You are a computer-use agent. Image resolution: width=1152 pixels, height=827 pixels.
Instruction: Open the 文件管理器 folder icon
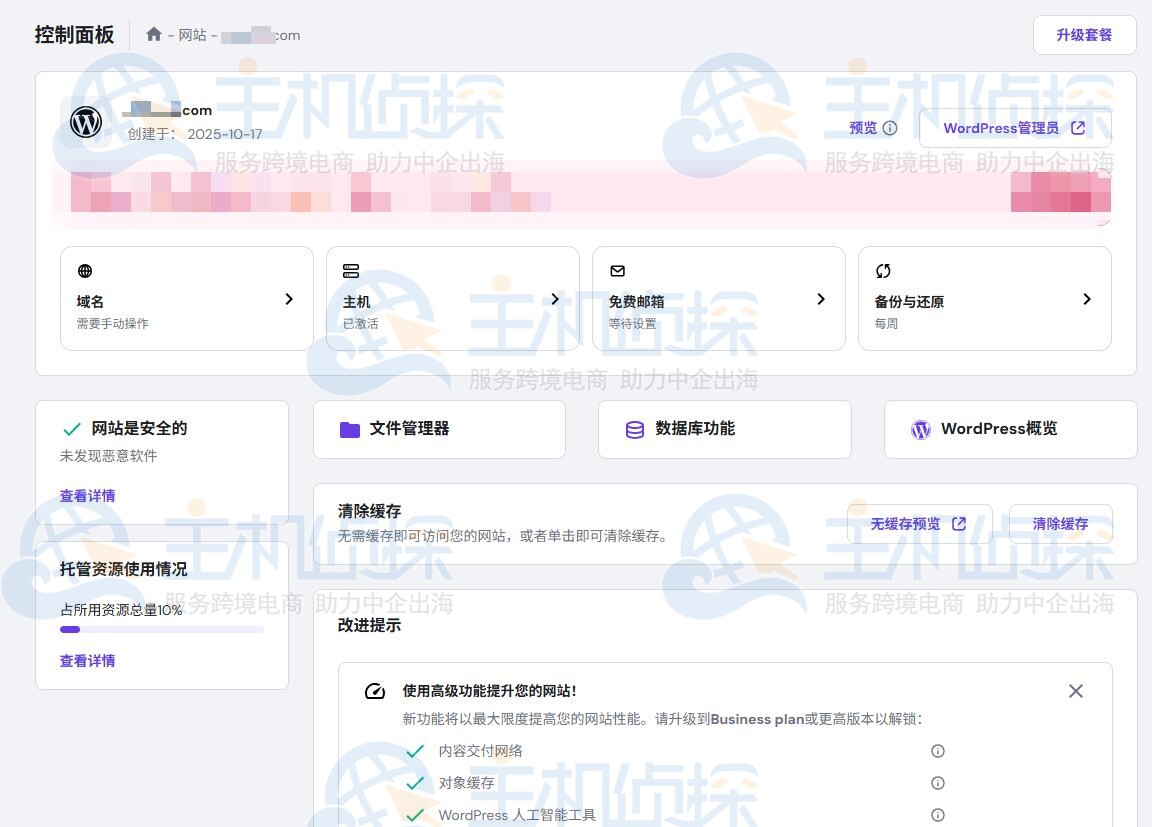[x=348, y=428]
